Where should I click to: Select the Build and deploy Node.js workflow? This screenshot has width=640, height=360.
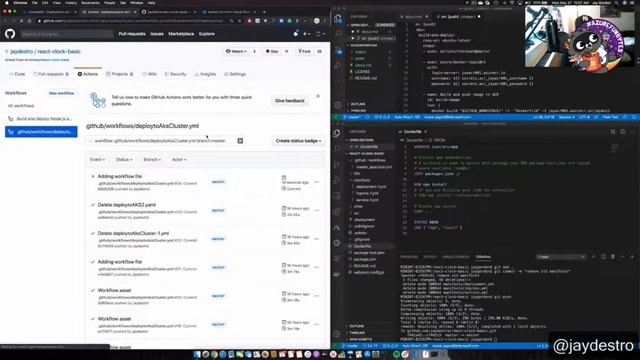[41, 119]
